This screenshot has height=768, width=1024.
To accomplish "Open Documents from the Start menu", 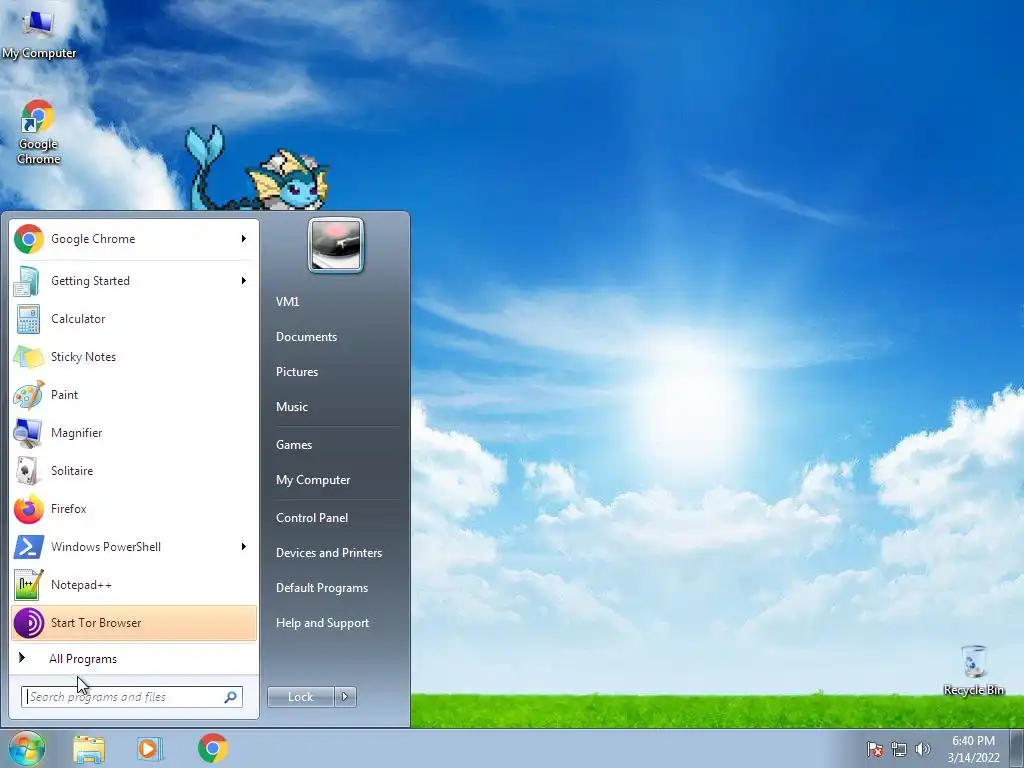I will 306,337.
